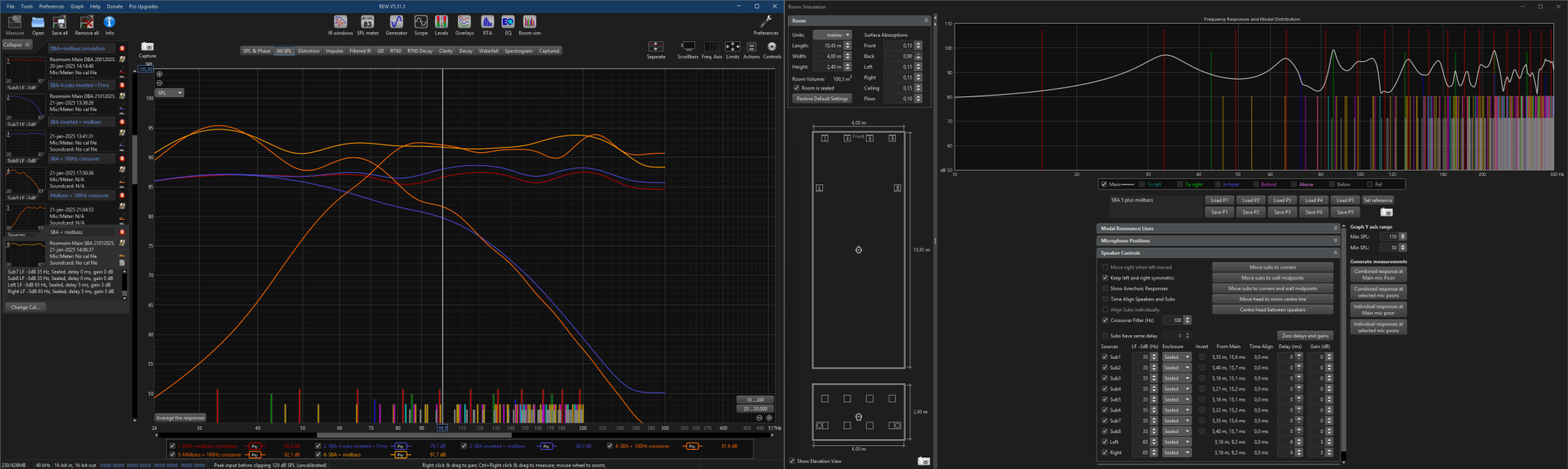Click Change Cal... button

point(25,307)
